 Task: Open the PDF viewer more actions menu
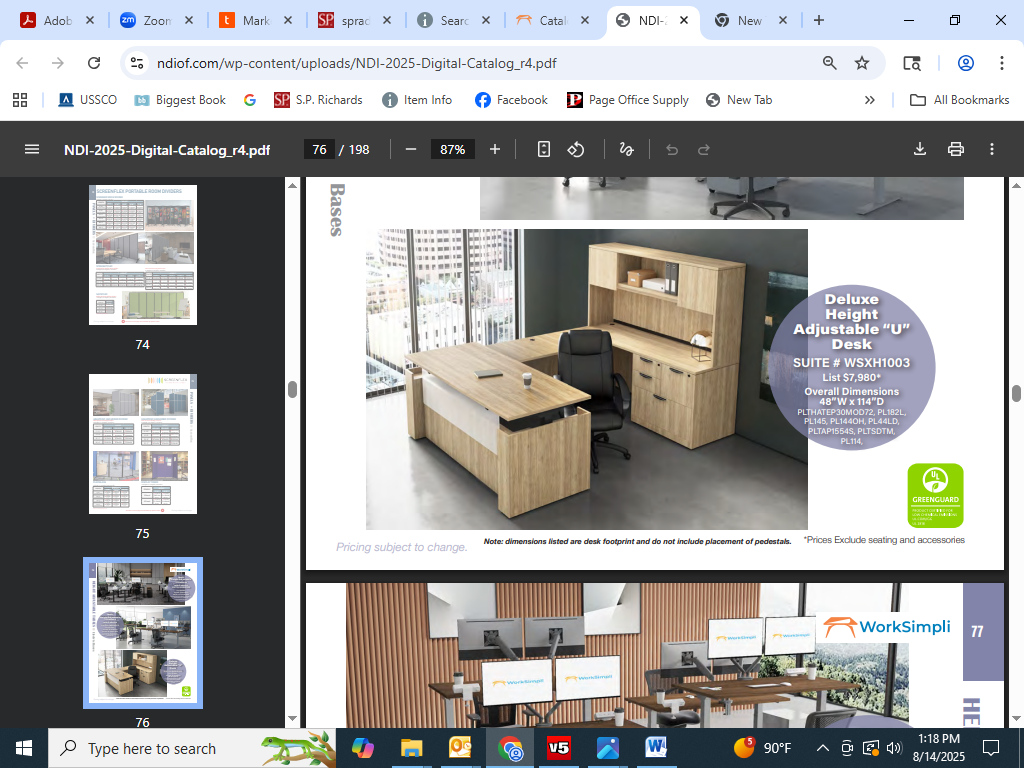pos(992,149)
